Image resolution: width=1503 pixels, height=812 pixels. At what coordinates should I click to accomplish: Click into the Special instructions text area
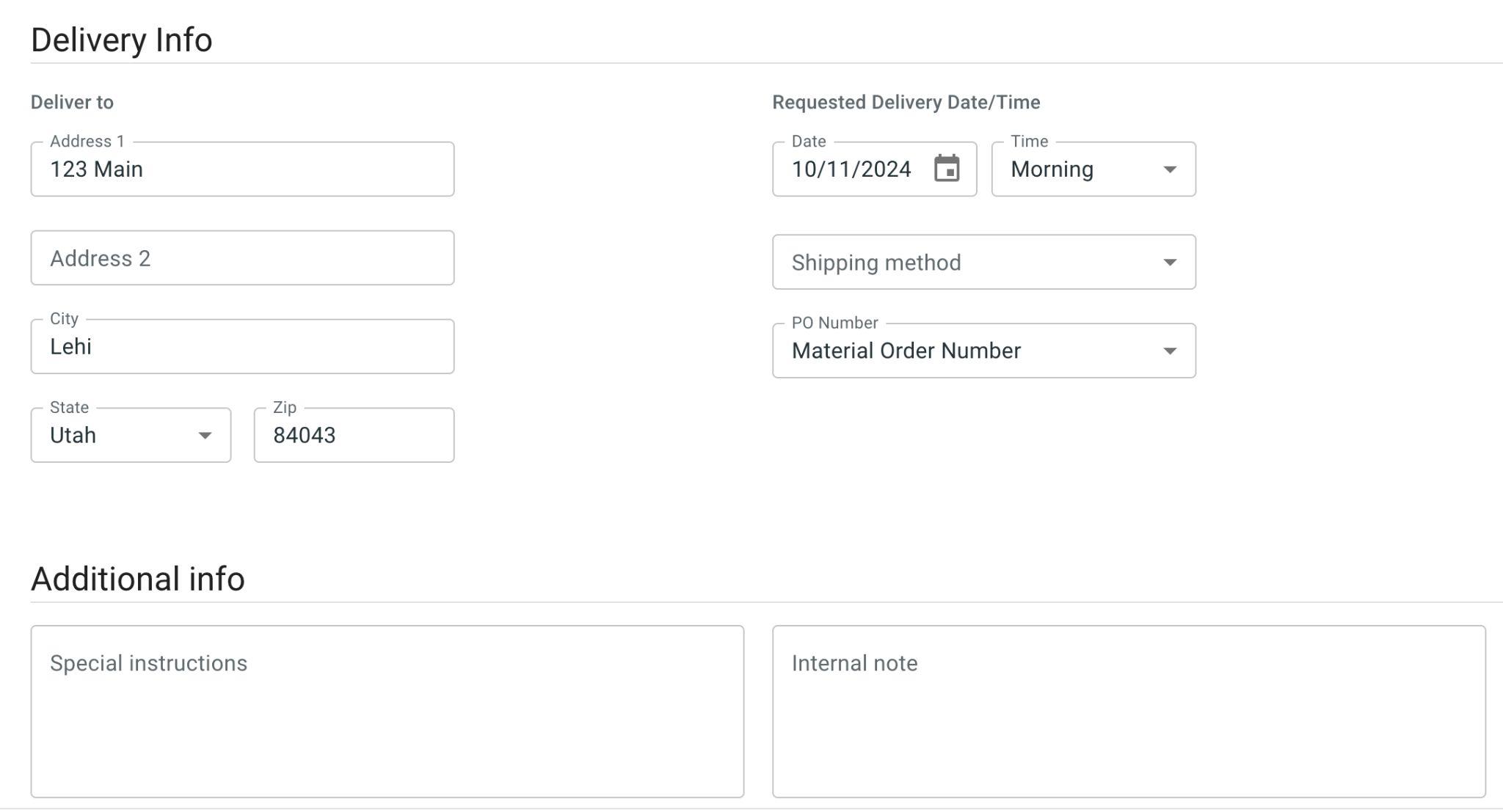tap(387, 712)
